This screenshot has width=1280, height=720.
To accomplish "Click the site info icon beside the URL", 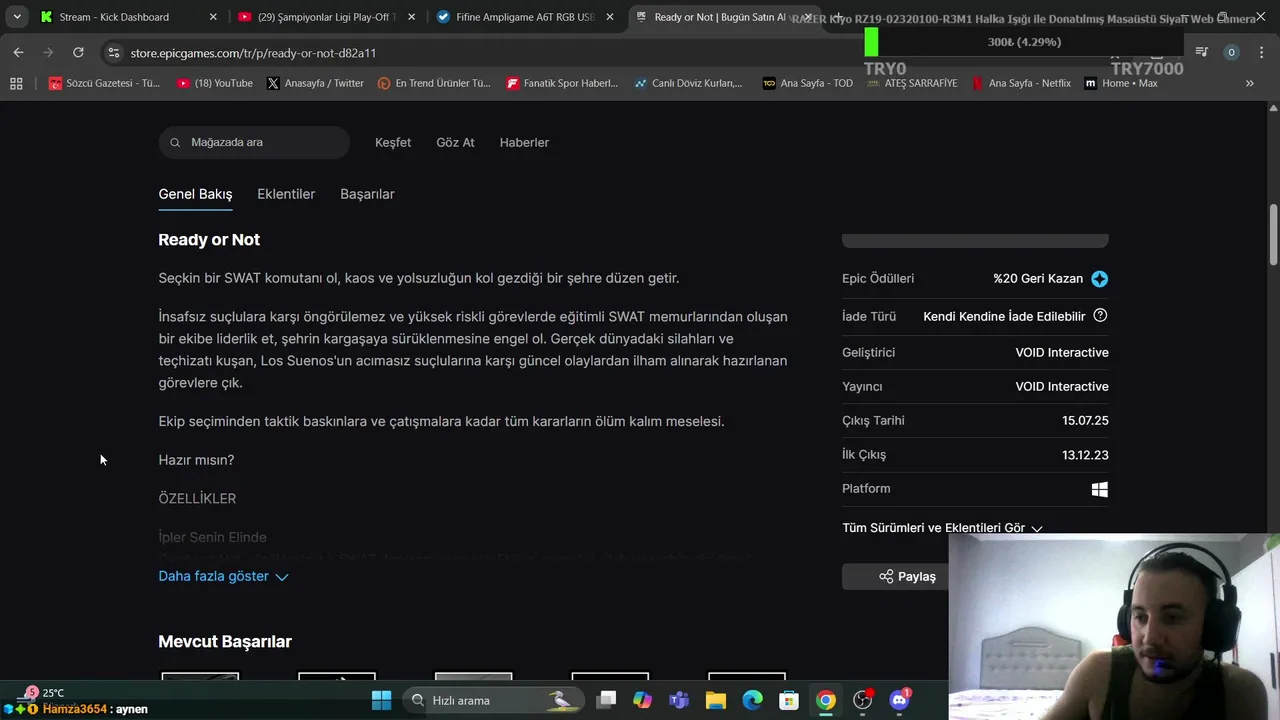I will 113,52.
